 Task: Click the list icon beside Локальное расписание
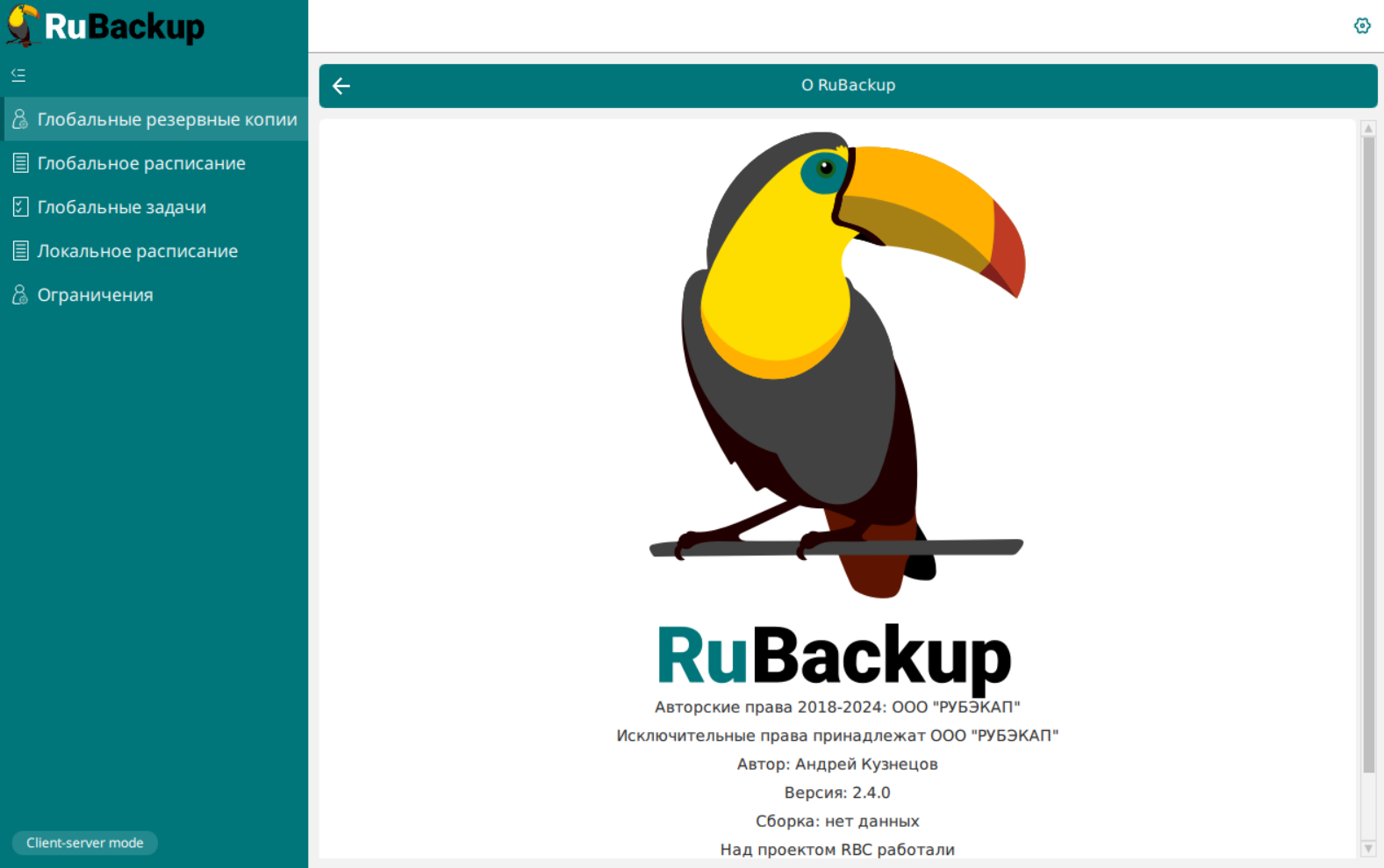coord(20,251)
